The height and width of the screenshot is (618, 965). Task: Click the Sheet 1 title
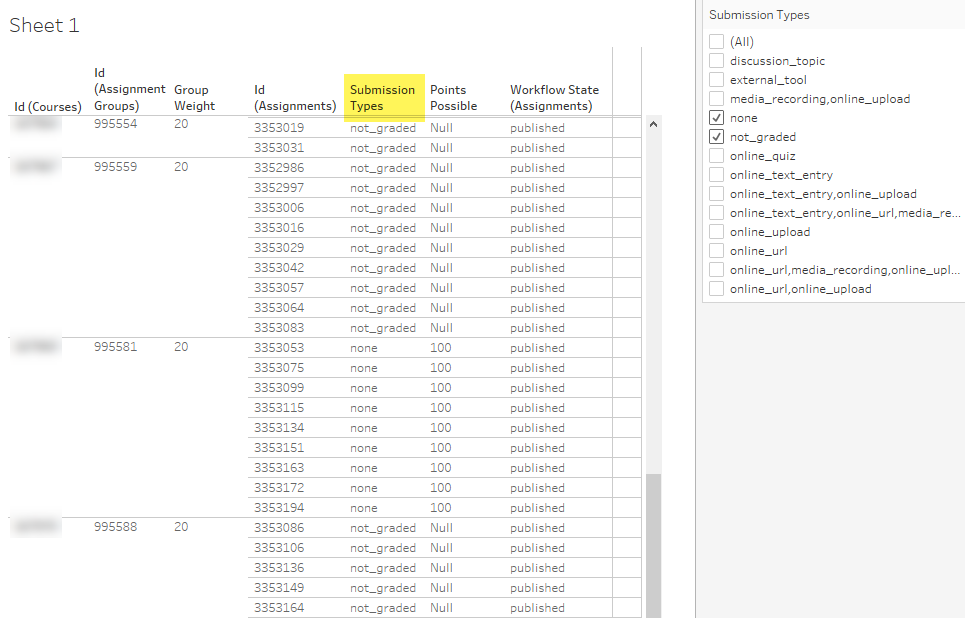(44, 25)
